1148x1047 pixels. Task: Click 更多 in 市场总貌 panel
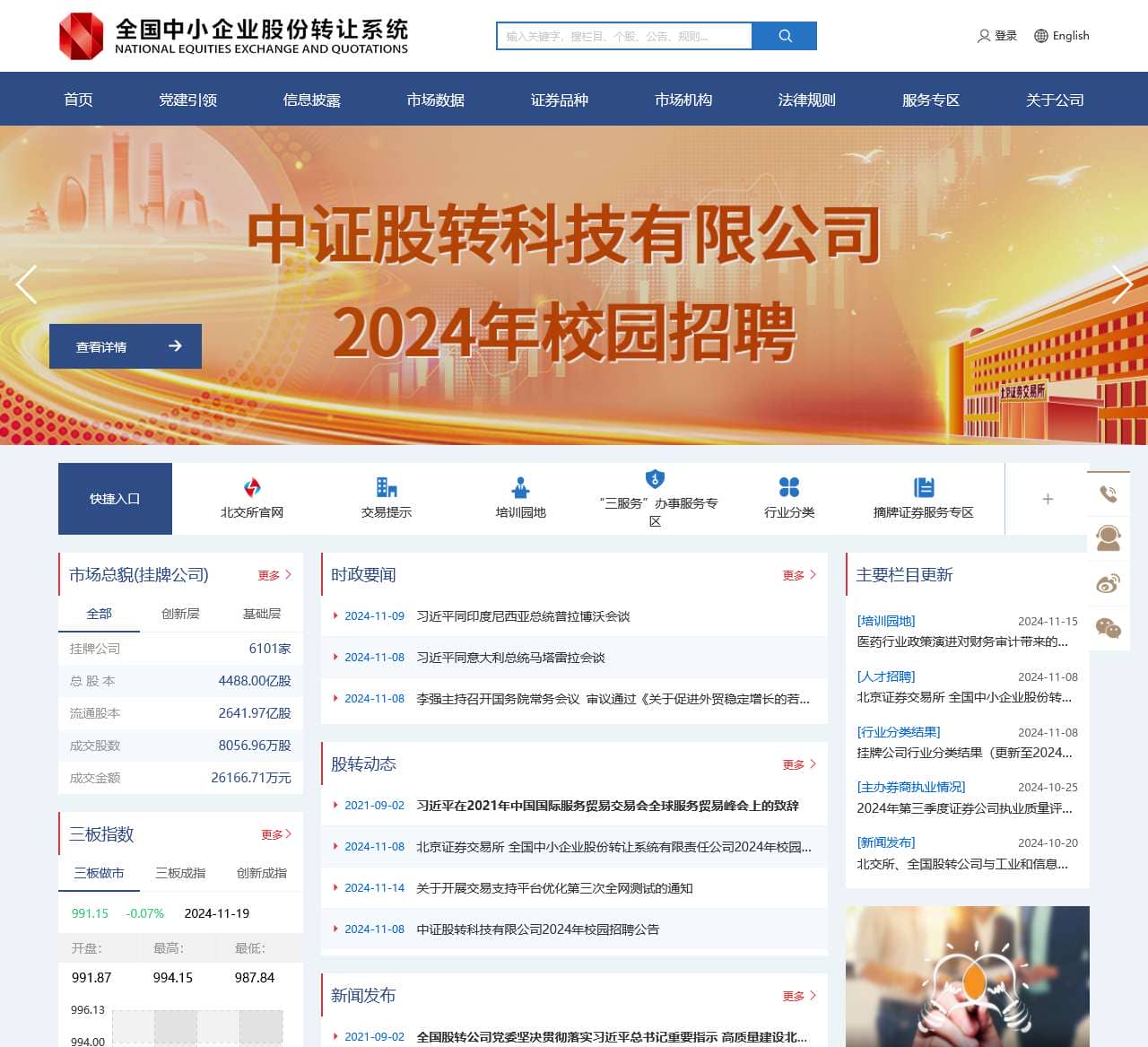tap(274, 575)
